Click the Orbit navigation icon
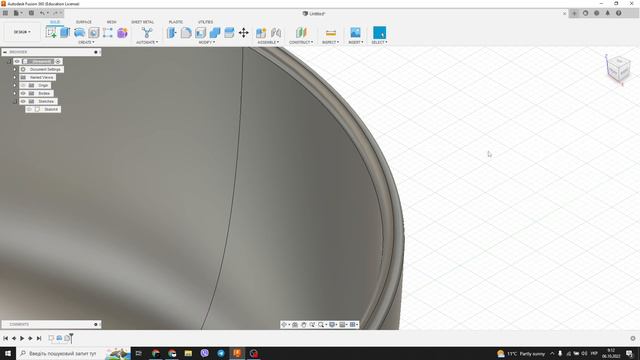The width and height of the screenshot is (640, 360). 284,324
